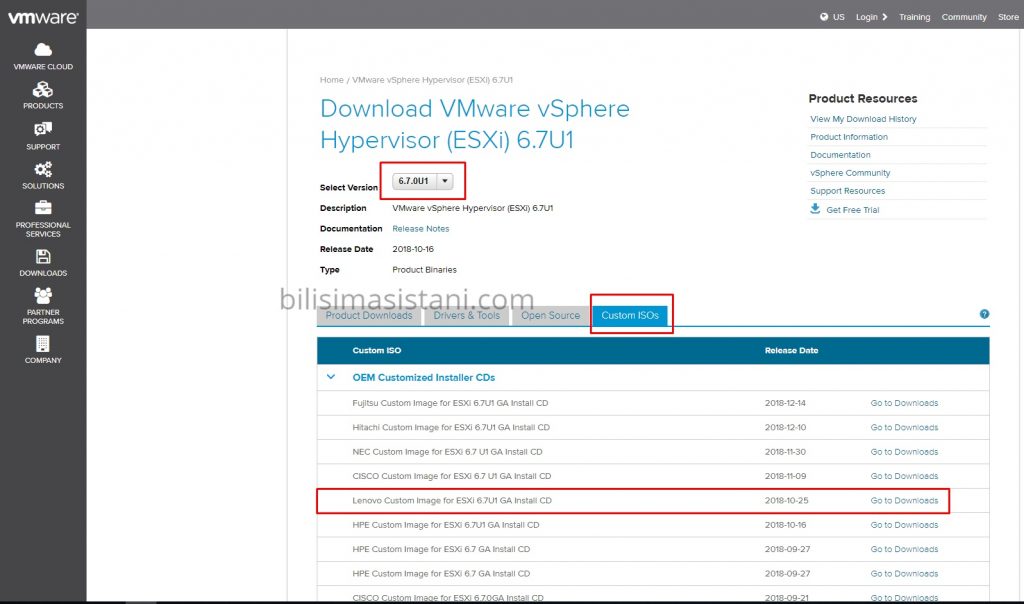This screenshot has width=1024, height=604.
Task: Switch to the Open Source tab
Action: 551,315
